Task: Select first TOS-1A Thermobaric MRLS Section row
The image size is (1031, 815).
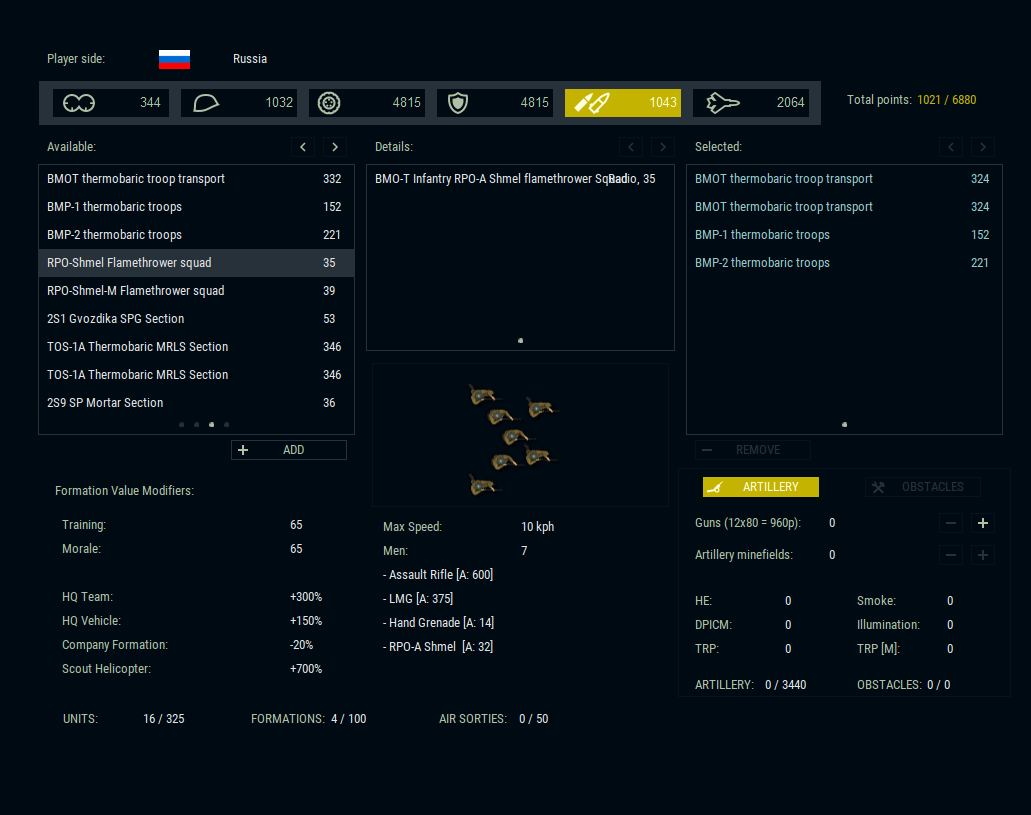Action: pos(196,347)
